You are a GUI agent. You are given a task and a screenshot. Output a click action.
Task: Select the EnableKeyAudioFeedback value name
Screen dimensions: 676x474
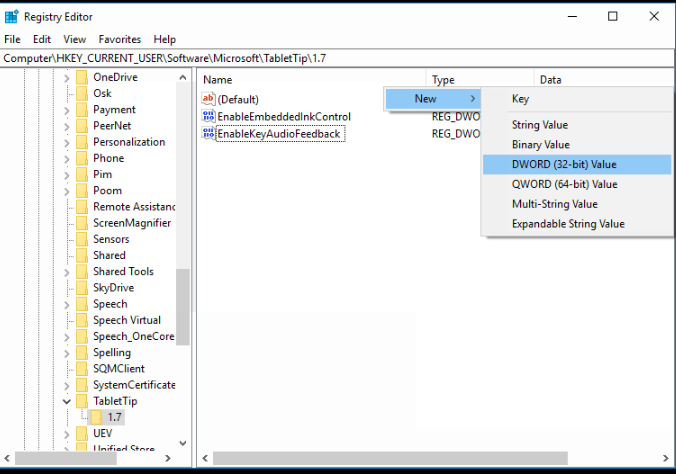tap(279, 134)
